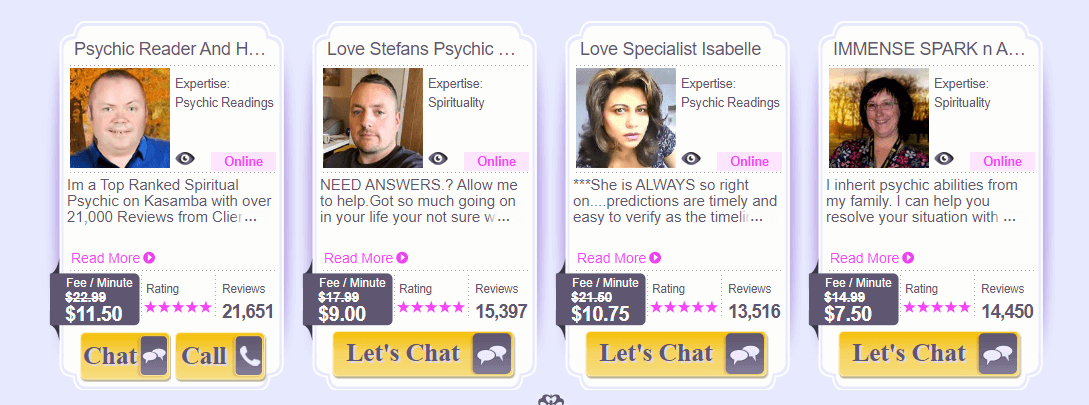The width and height of the screenshot is (1089, 405).
Task: Click Let's Chat for Love Stefans Psychic
Action: pyautogui.click(x=424, y=354)
